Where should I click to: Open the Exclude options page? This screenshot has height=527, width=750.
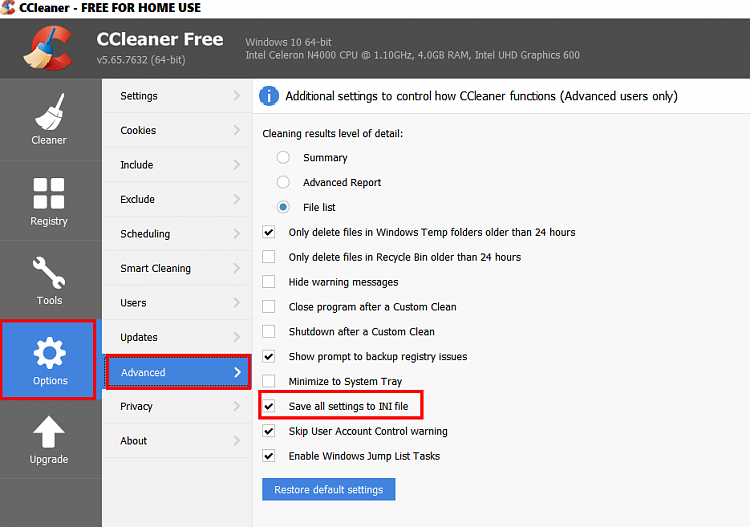pyautogui.click(x=177, y=199)
